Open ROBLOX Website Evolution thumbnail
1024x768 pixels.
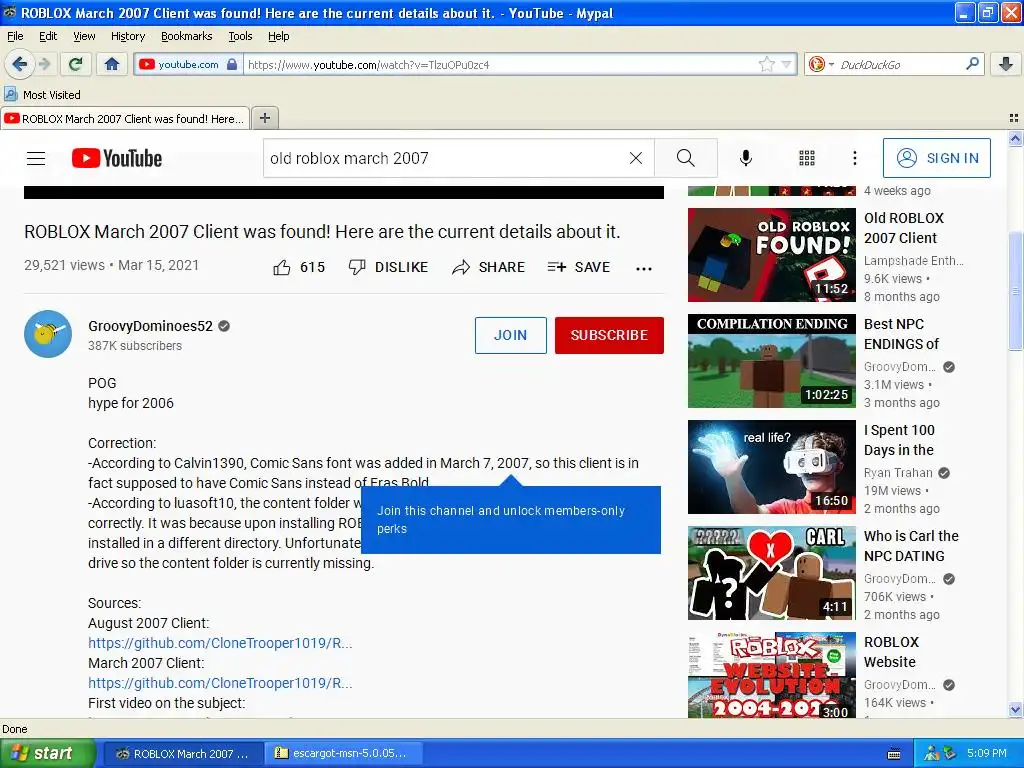coord(772,675)
